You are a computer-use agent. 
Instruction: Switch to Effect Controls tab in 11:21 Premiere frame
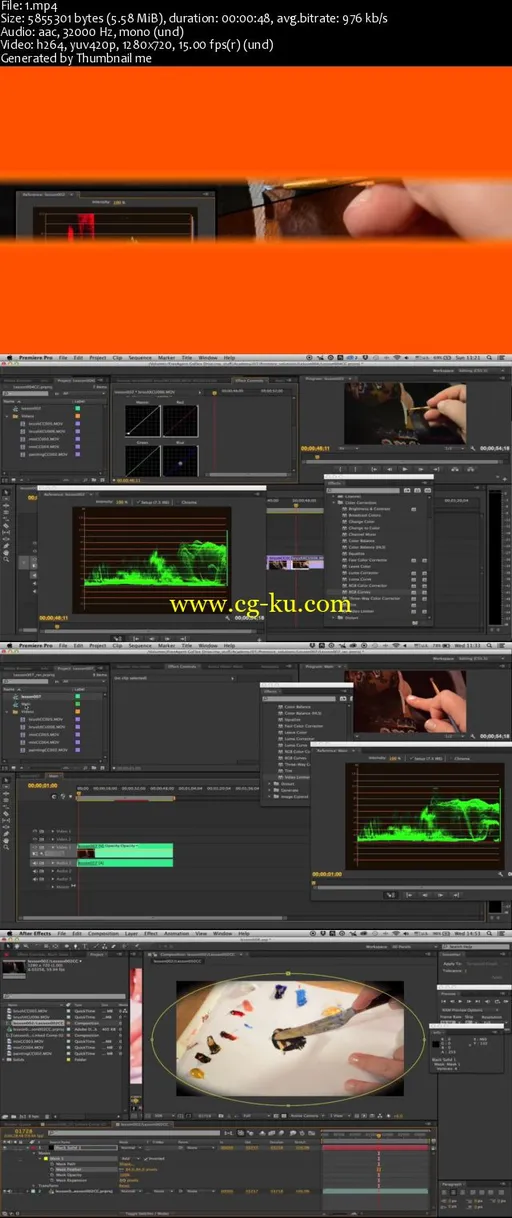pyautogui.click(x=247, y=380)
